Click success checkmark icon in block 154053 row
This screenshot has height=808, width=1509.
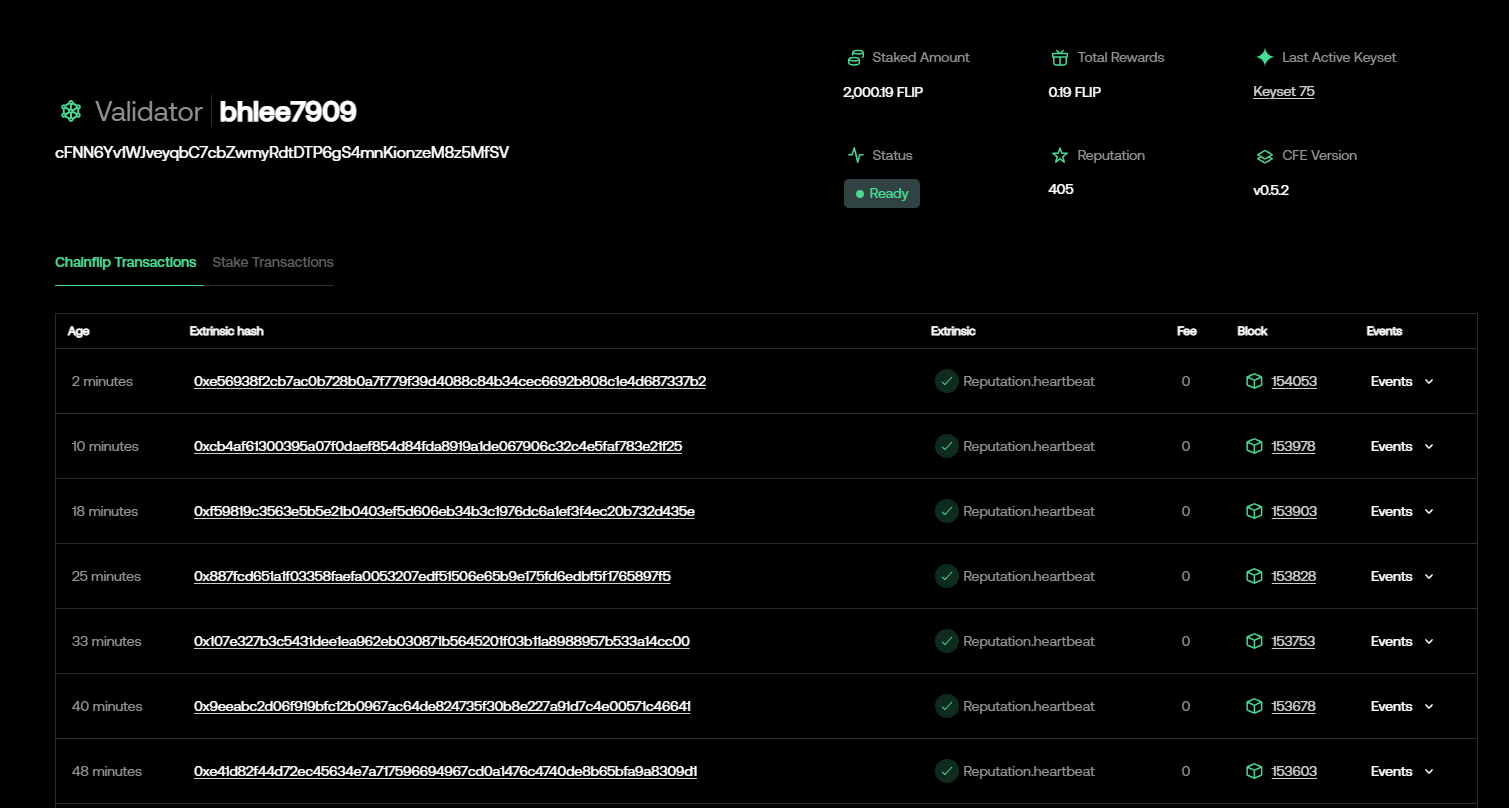click(946, 381)
